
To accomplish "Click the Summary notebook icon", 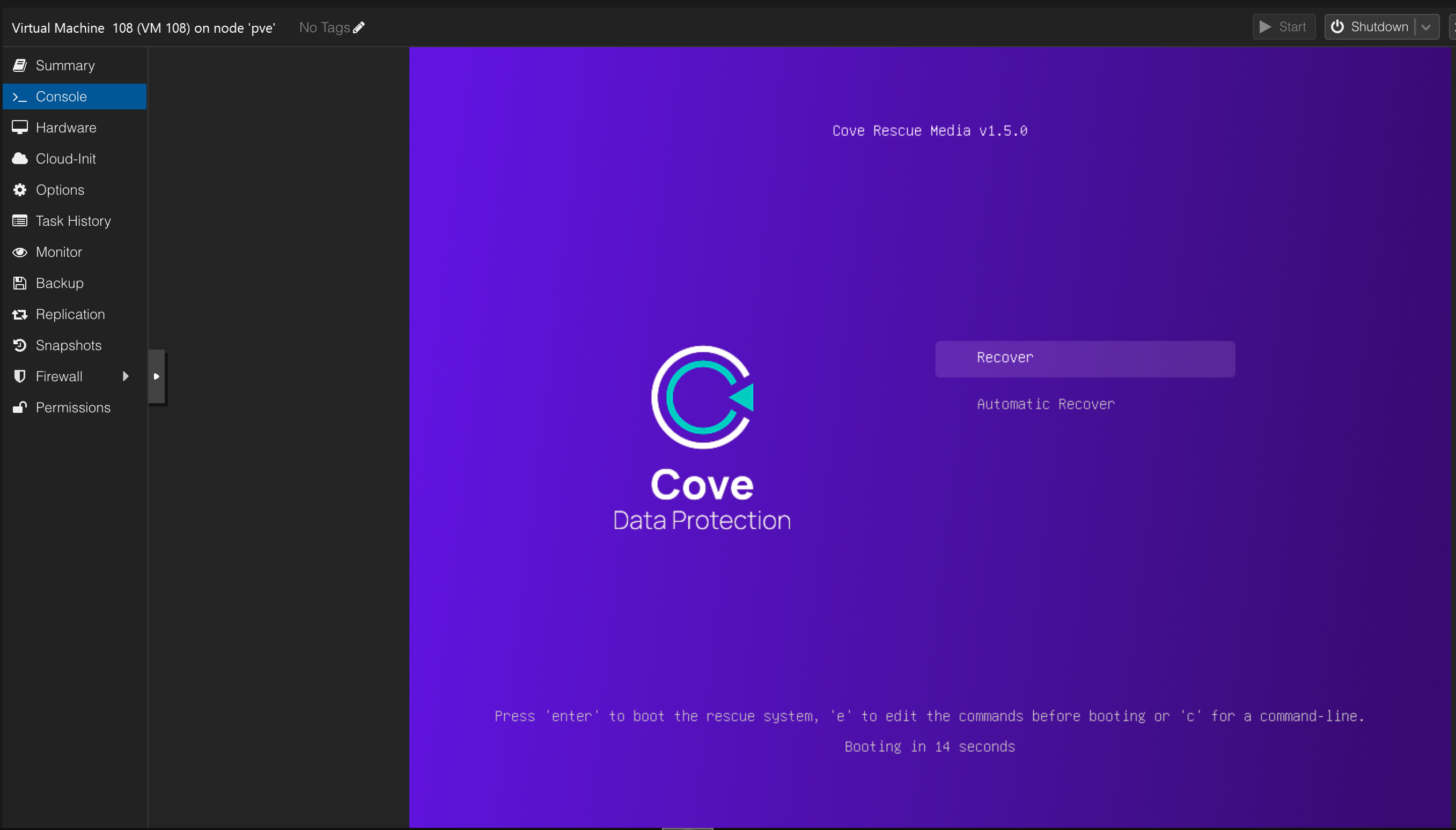I will point(20,65).
